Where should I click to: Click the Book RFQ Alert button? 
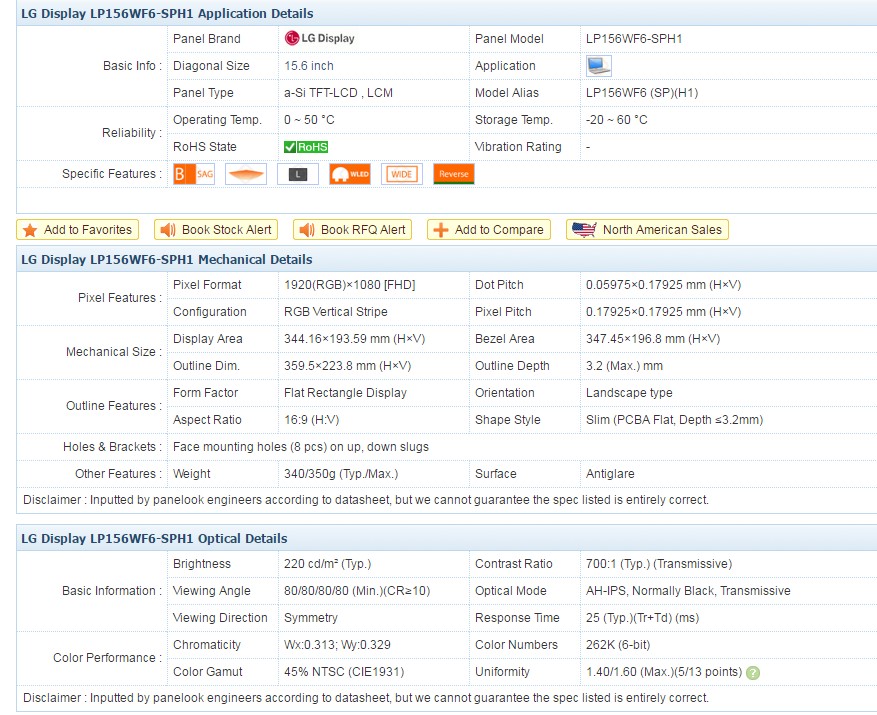coord(352,229)
